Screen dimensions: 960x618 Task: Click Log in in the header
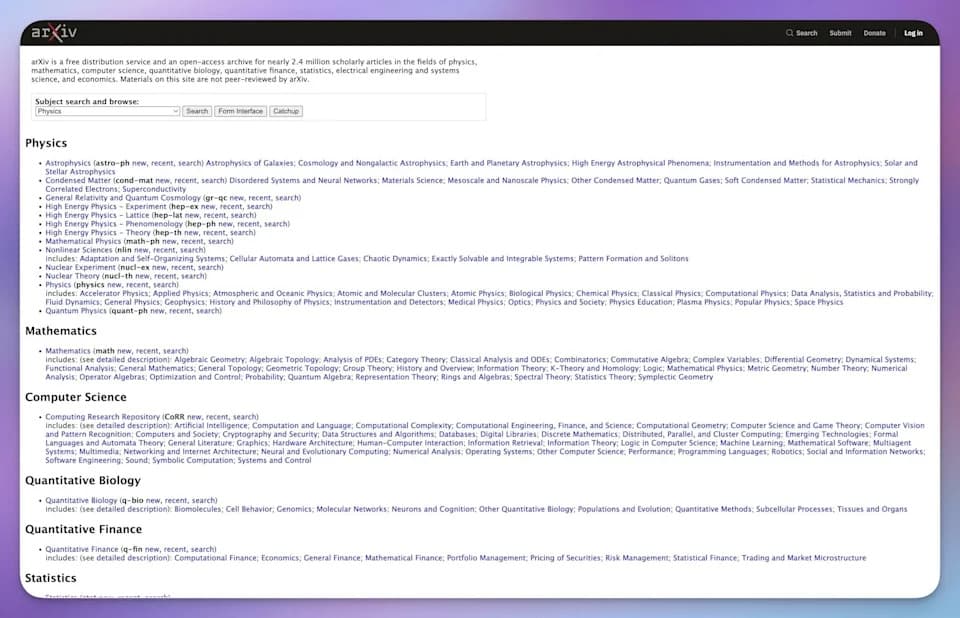(913, 33)
